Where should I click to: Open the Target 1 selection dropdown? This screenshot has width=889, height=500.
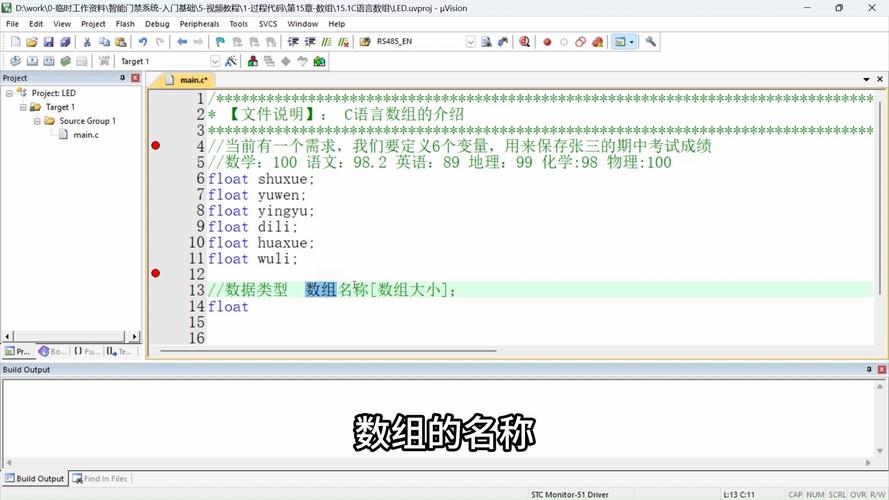(215, 61)
